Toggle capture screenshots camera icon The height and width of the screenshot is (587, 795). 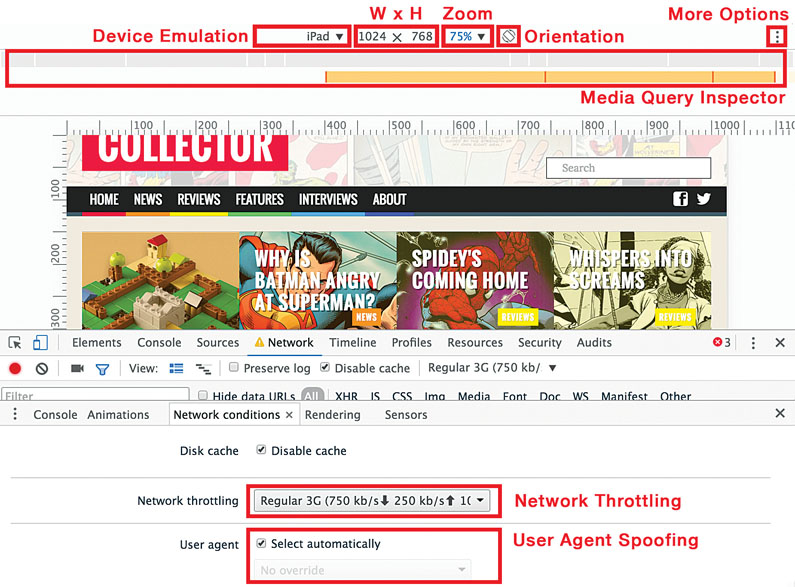(x=77, y=369)
